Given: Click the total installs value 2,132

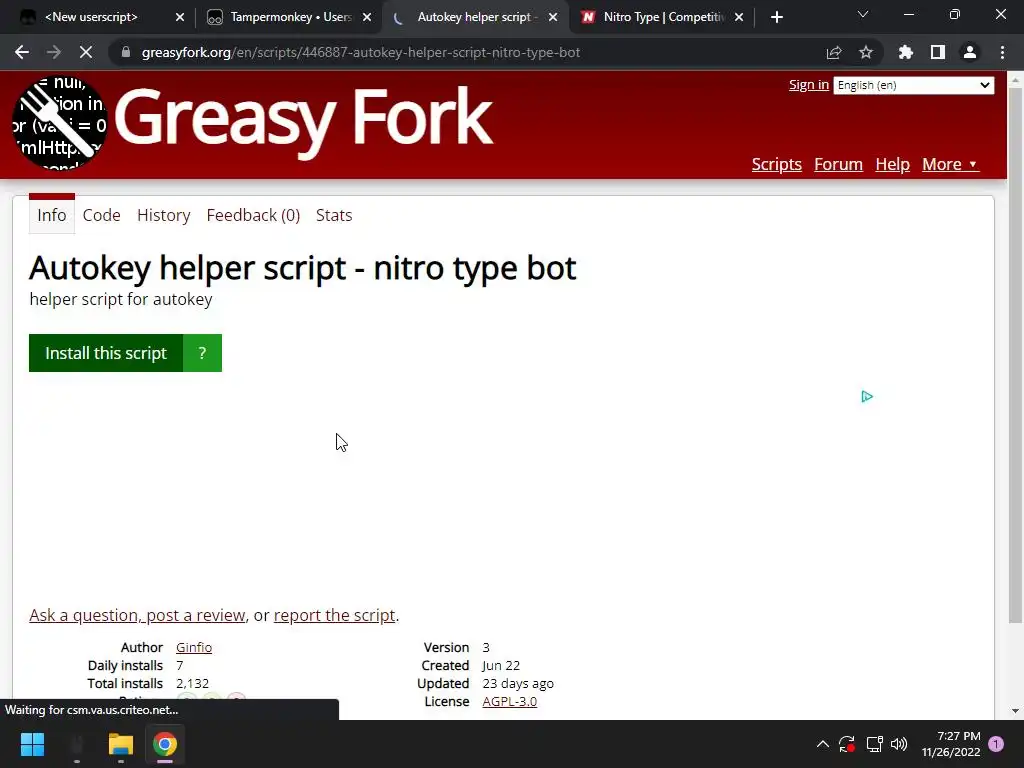Looking at the screenshot, I should [x=192, y=683].
